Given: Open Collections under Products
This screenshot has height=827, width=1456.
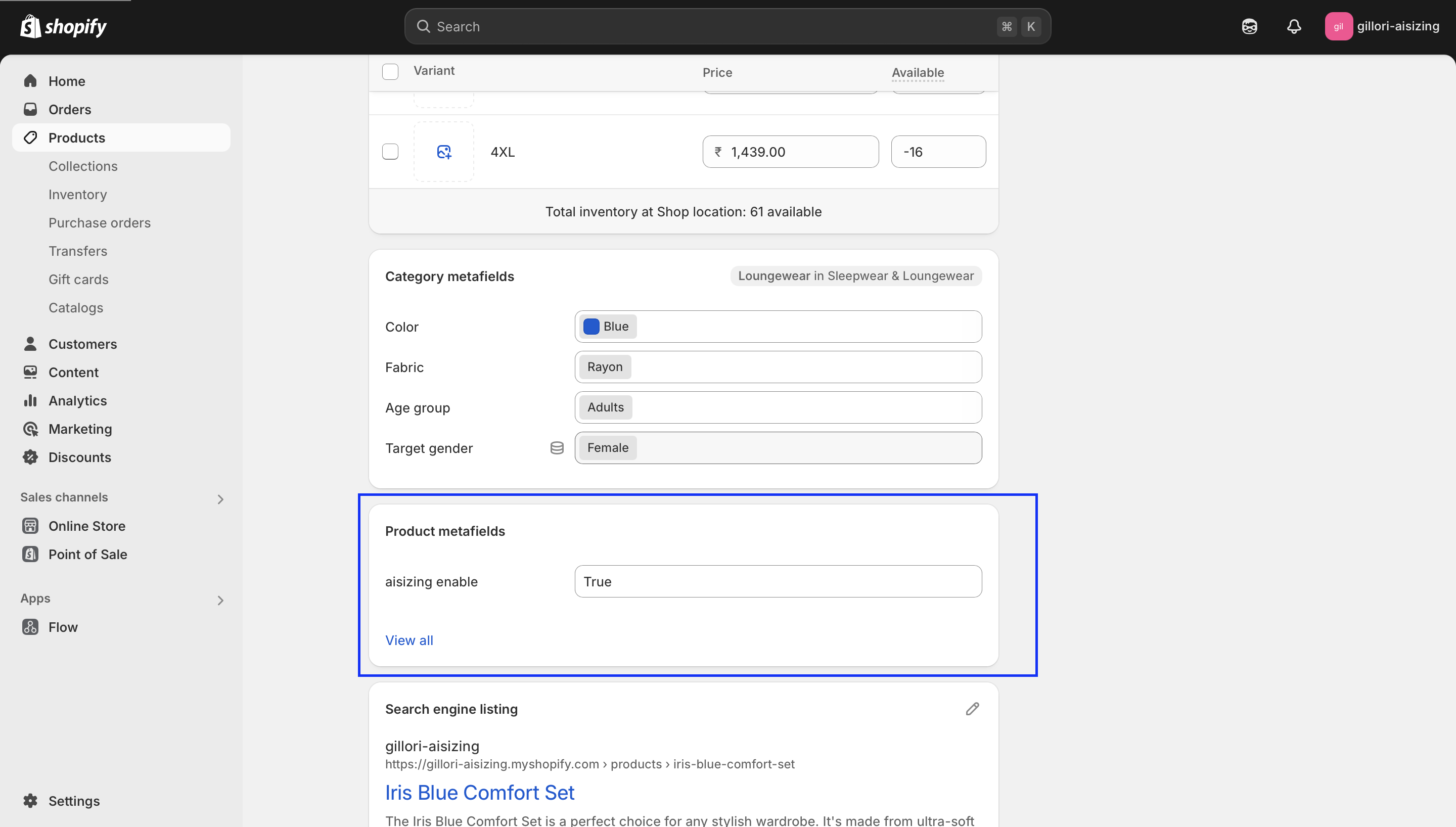Looking at the screenshot, I should click(x=83, y=166).
